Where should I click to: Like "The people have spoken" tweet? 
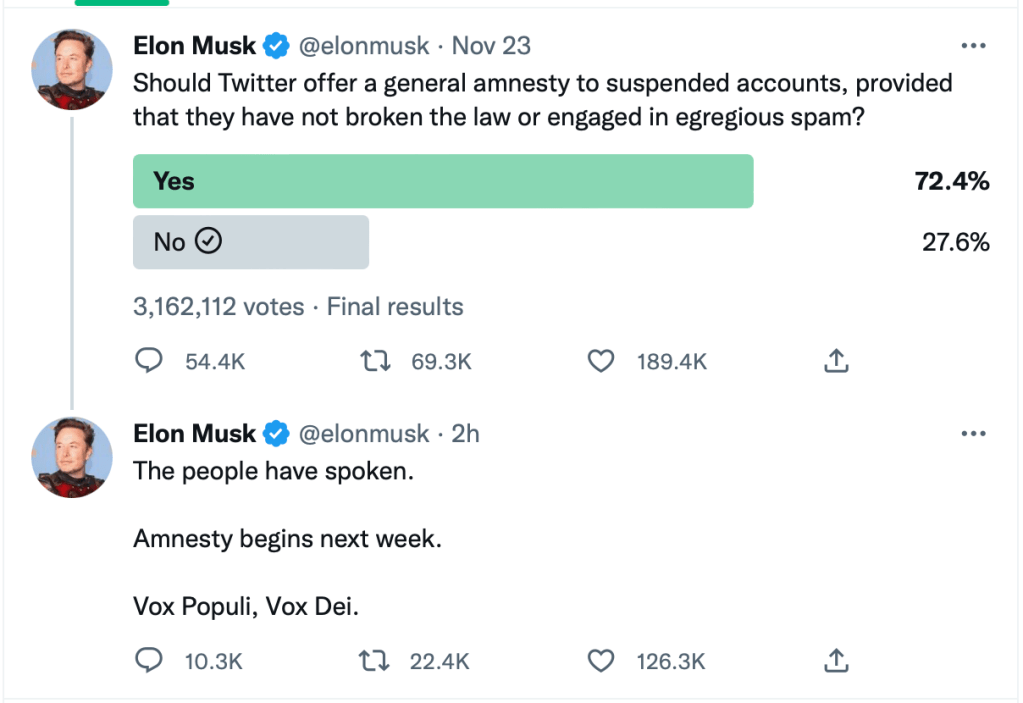[x=600, y=661]
